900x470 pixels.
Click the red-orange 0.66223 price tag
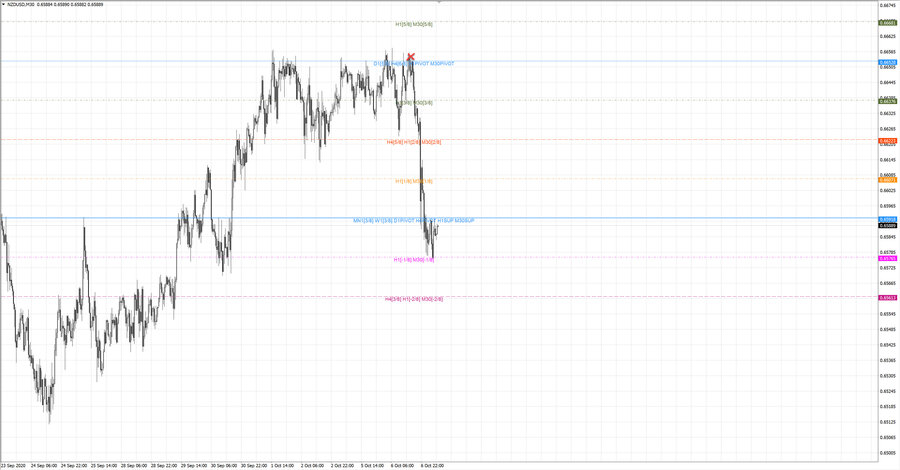pyautogui.click(x=888, y=141)
